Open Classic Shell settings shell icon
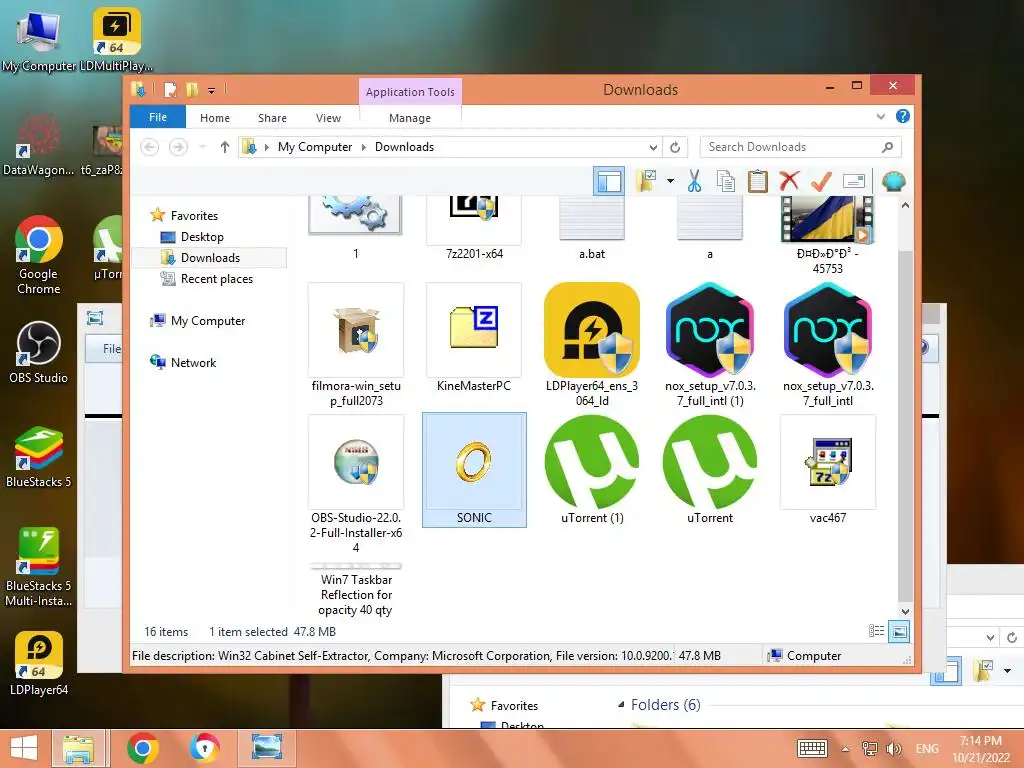Image resolution: width=1024 pixels, height=768 pixels. tap(893, 181)
